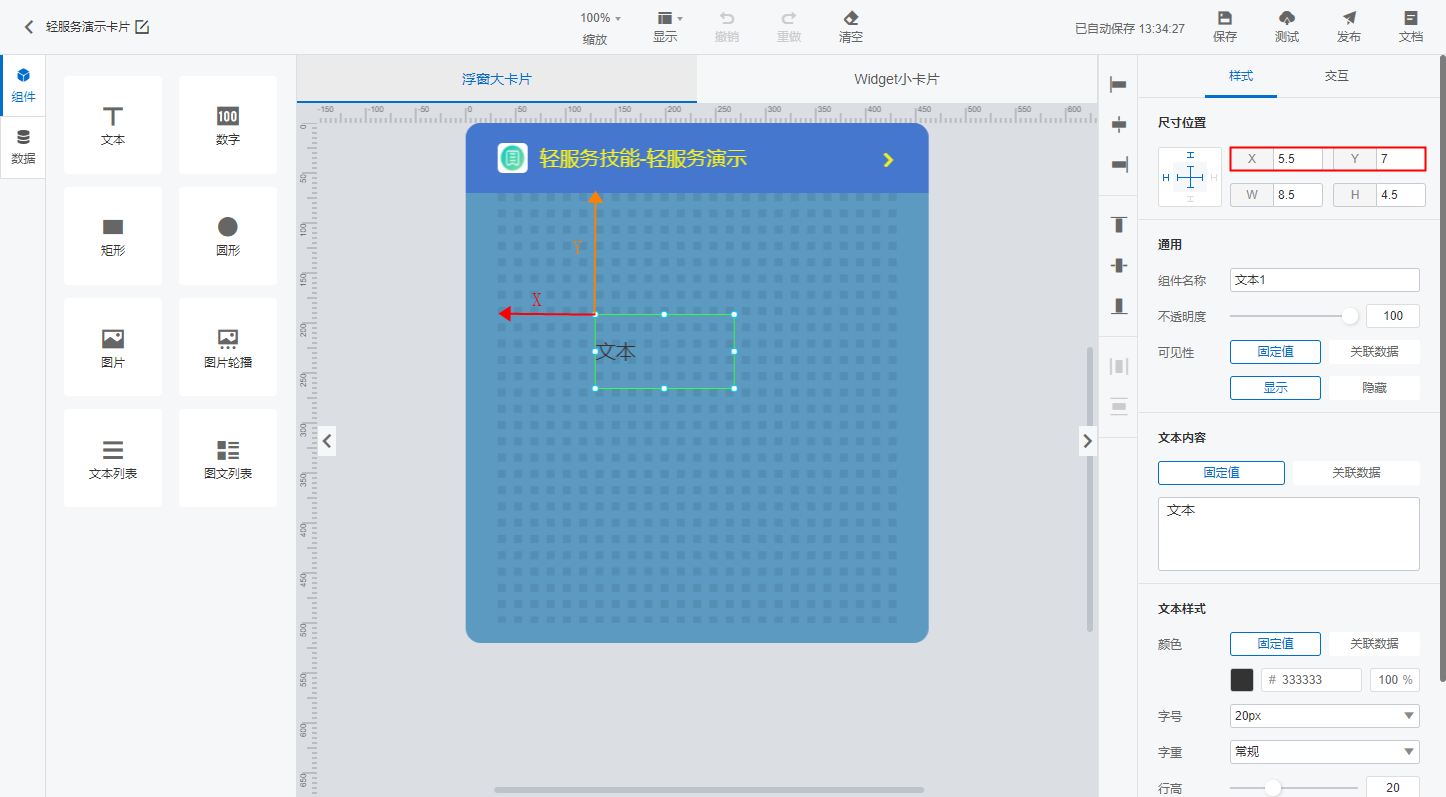The height and width of the screenshot is (797, 1446).
Task: Go back using the top-left arrow
Action: 29,27
